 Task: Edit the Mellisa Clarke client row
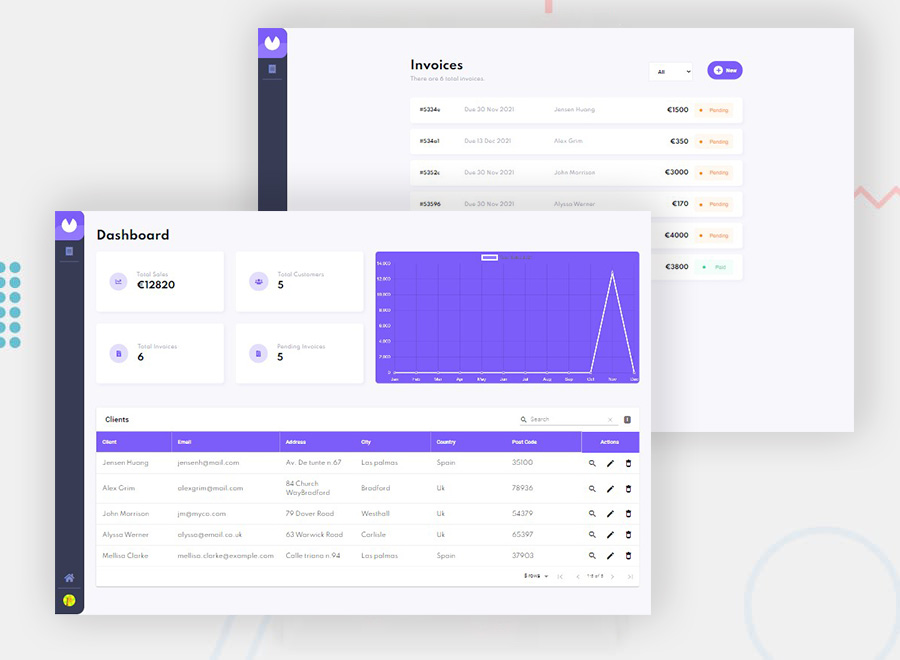coord(610,556)
